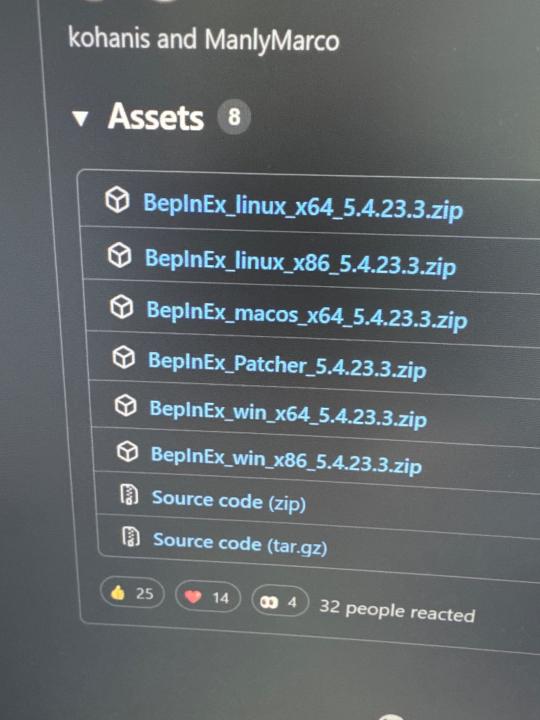Click package icon beside BepInEx_win_x64 zip

125,405
